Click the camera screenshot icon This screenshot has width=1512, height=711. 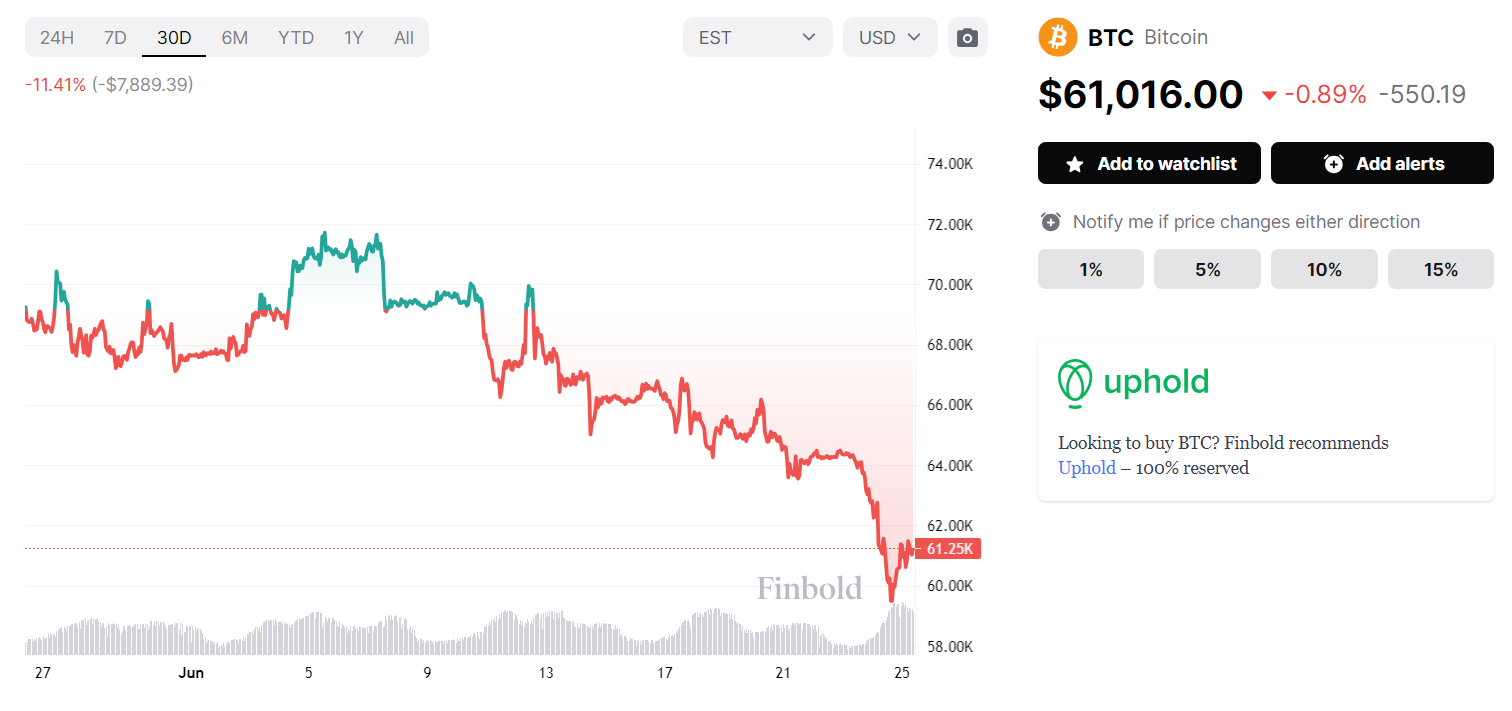pos(967,36)
